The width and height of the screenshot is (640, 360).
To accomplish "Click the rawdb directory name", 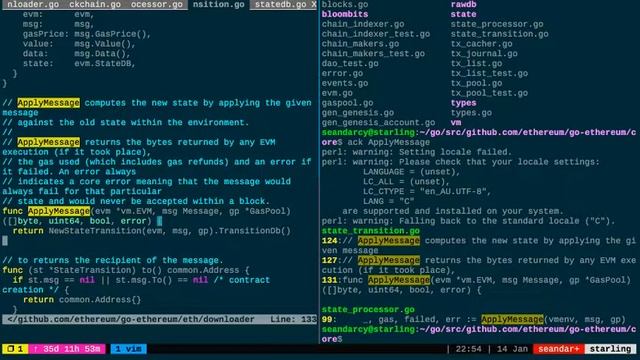I will point(463,4).
